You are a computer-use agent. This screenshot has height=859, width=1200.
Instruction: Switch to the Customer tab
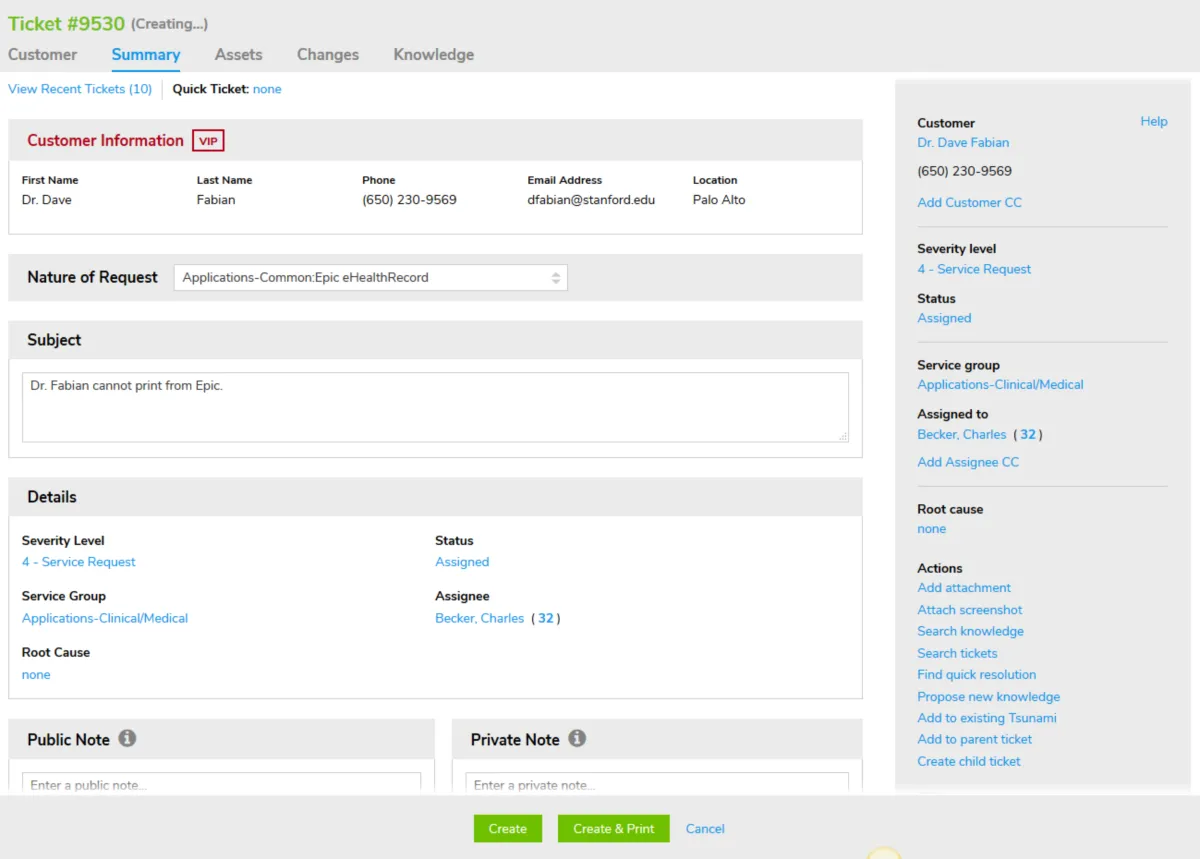[42, 55]
